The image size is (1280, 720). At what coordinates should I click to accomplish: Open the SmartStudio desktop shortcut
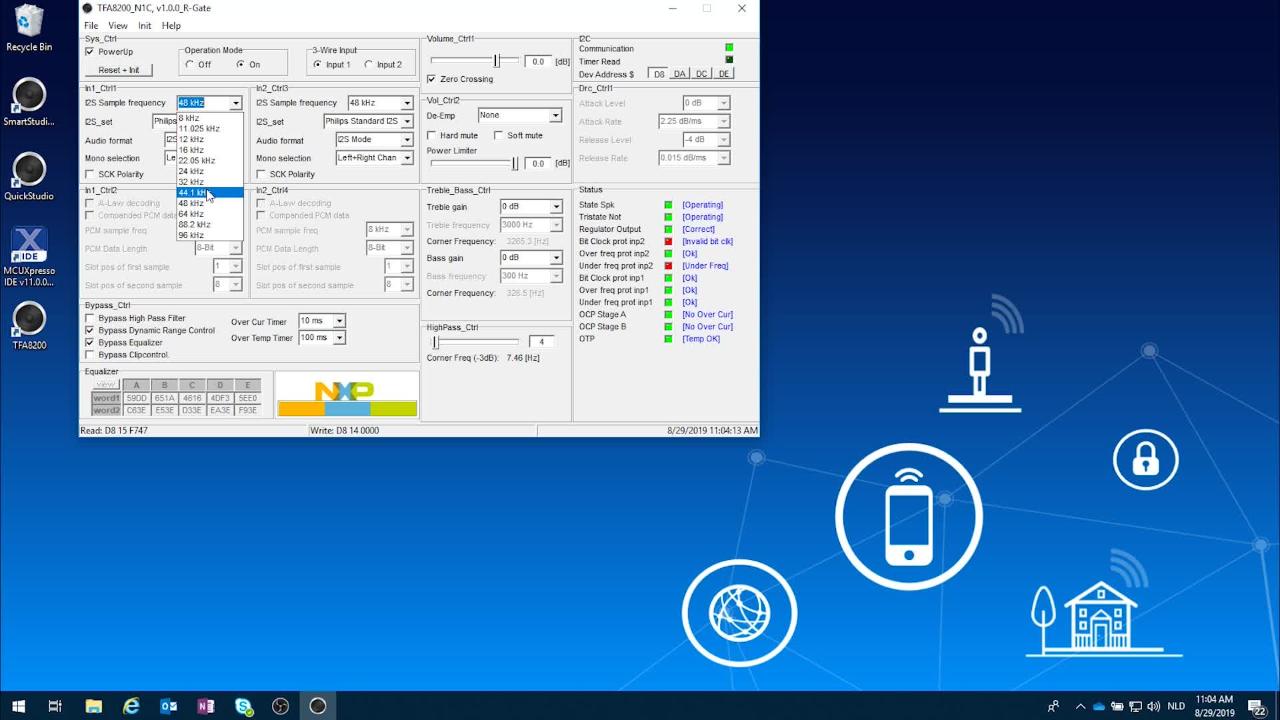click(29, 97)
